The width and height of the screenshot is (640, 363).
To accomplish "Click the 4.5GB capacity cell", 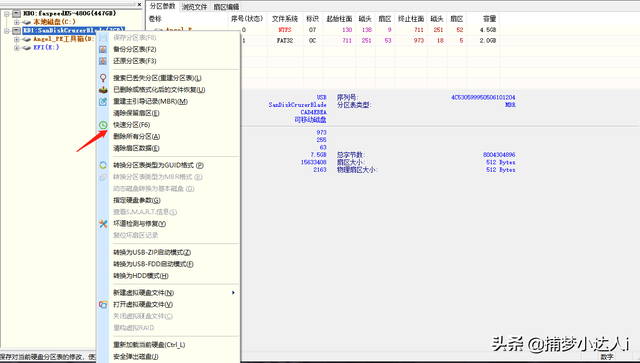I will (488, 30).
